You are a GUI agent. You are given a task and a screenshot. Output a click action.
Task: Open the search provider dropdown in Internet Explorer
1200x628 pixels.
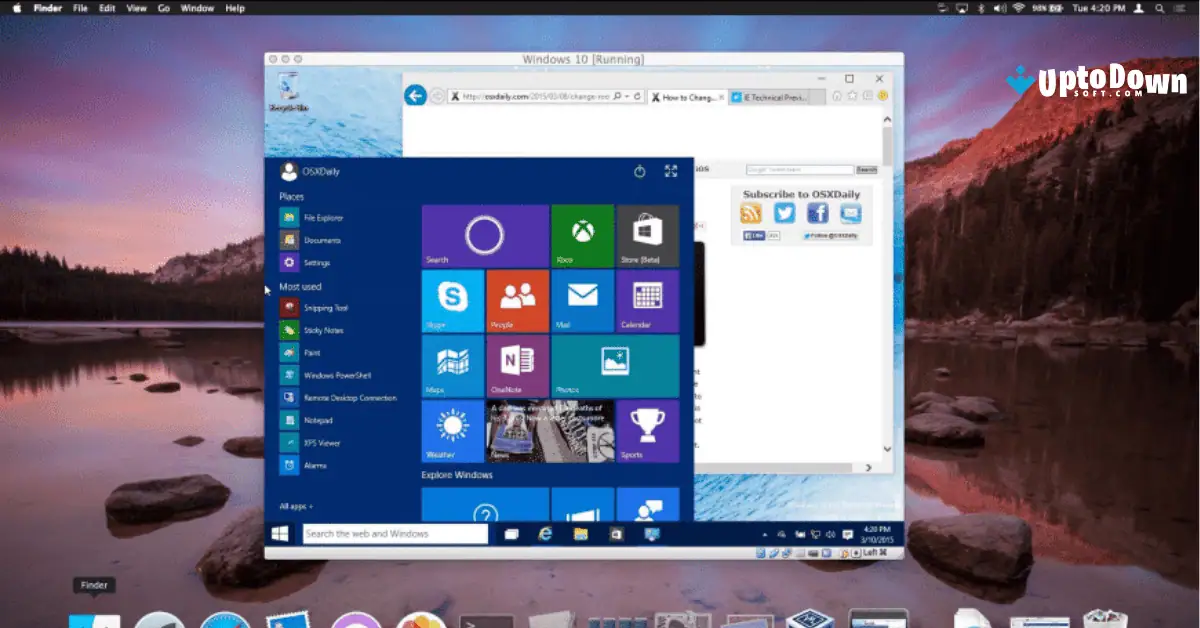[617, 96]
